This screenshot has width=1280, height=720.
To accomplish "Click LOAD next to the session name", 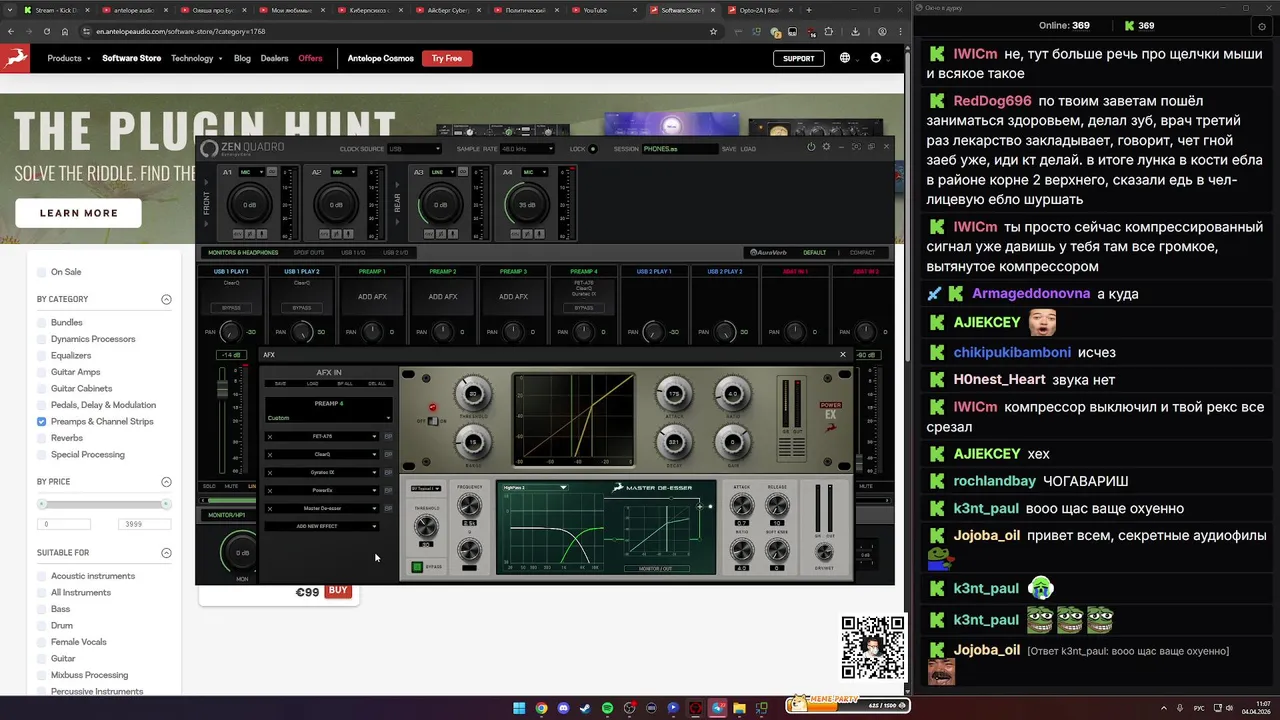I will coord(748,149).
